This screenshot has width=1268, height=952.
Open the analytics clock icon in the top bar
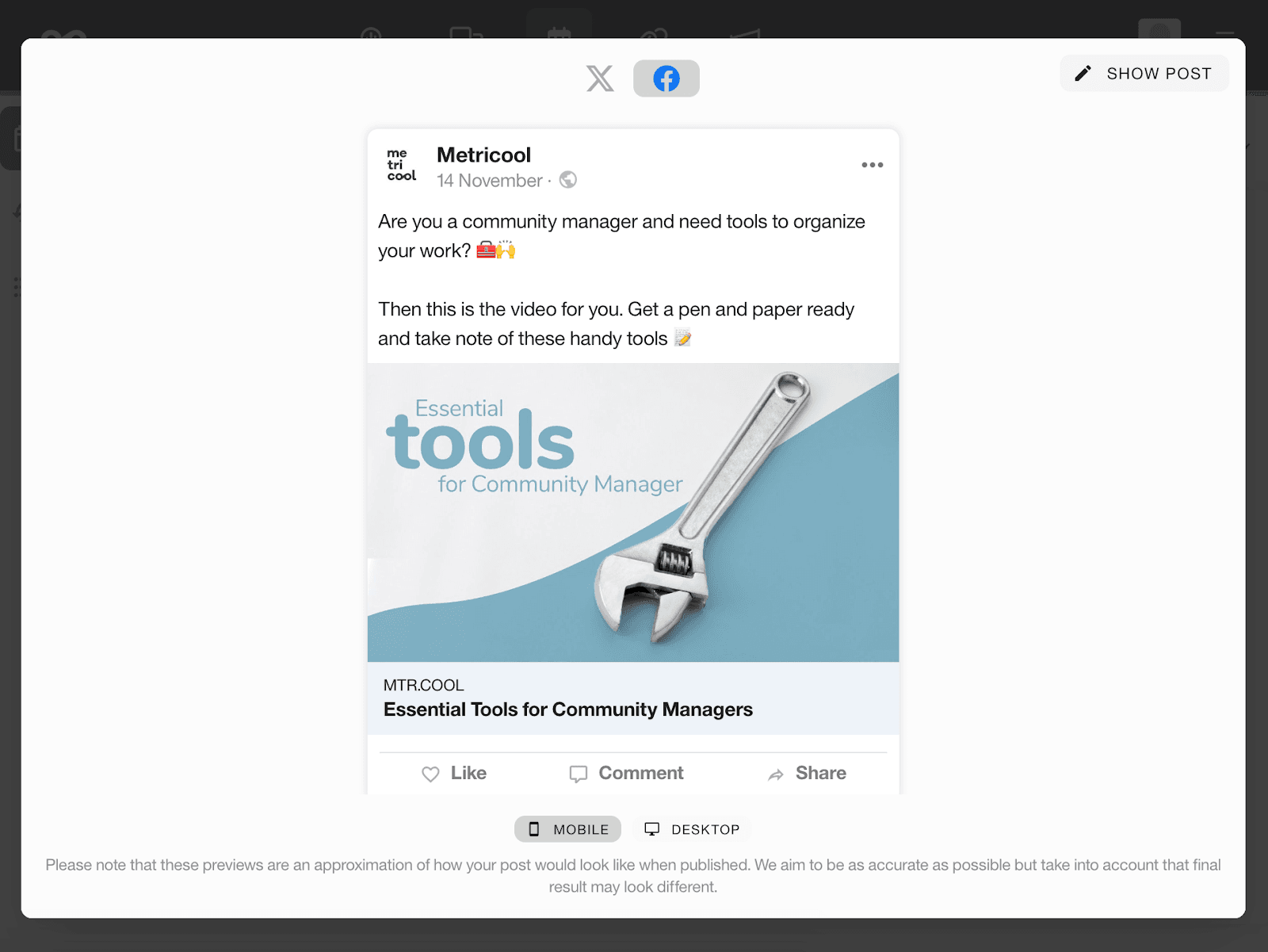(x=372, y=36)
